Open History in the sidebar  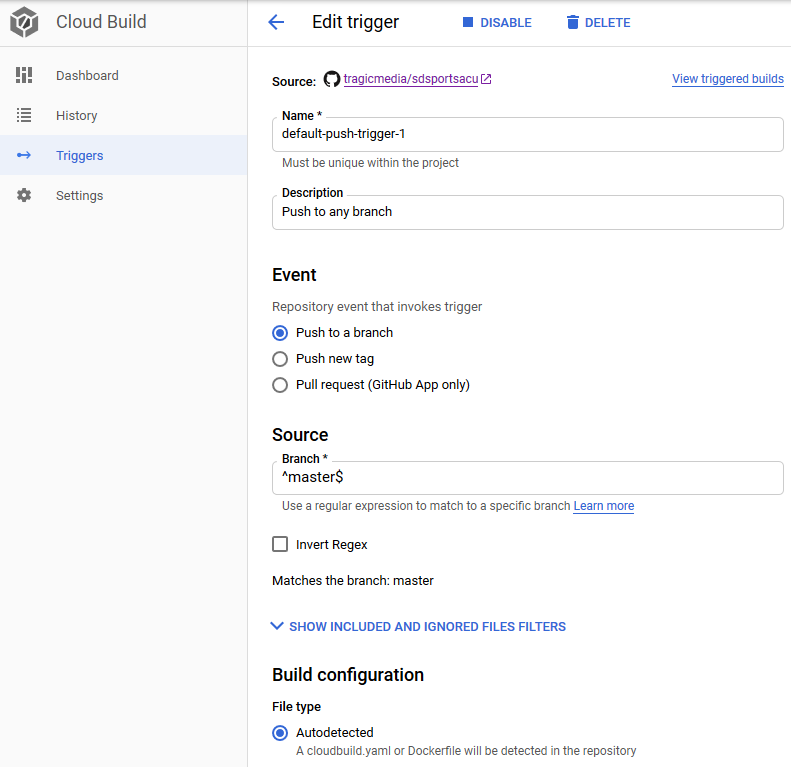coord(124,115)
